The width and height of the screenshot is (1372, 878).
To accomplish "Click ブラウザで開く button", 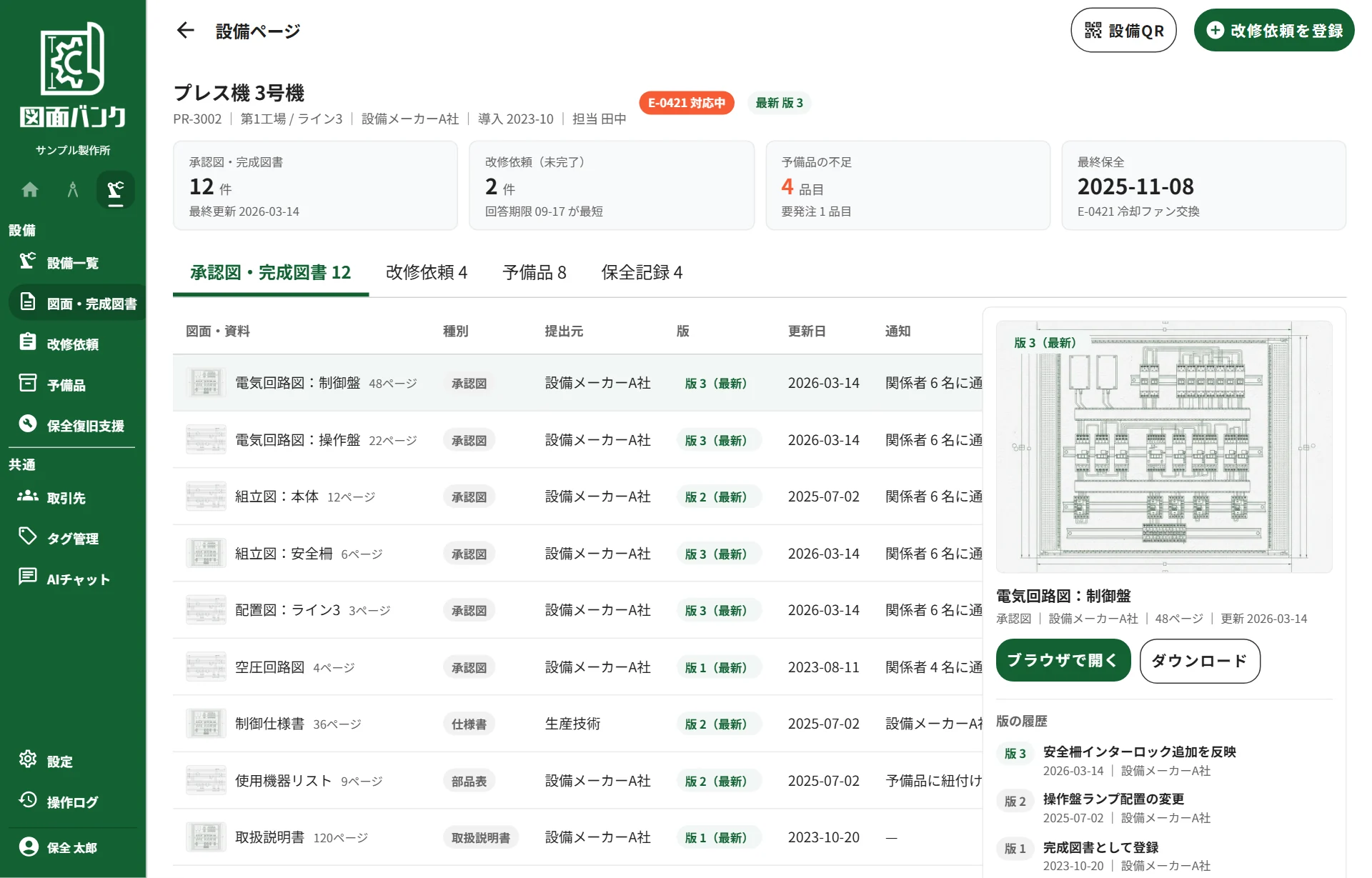I will coord(1063,661).
